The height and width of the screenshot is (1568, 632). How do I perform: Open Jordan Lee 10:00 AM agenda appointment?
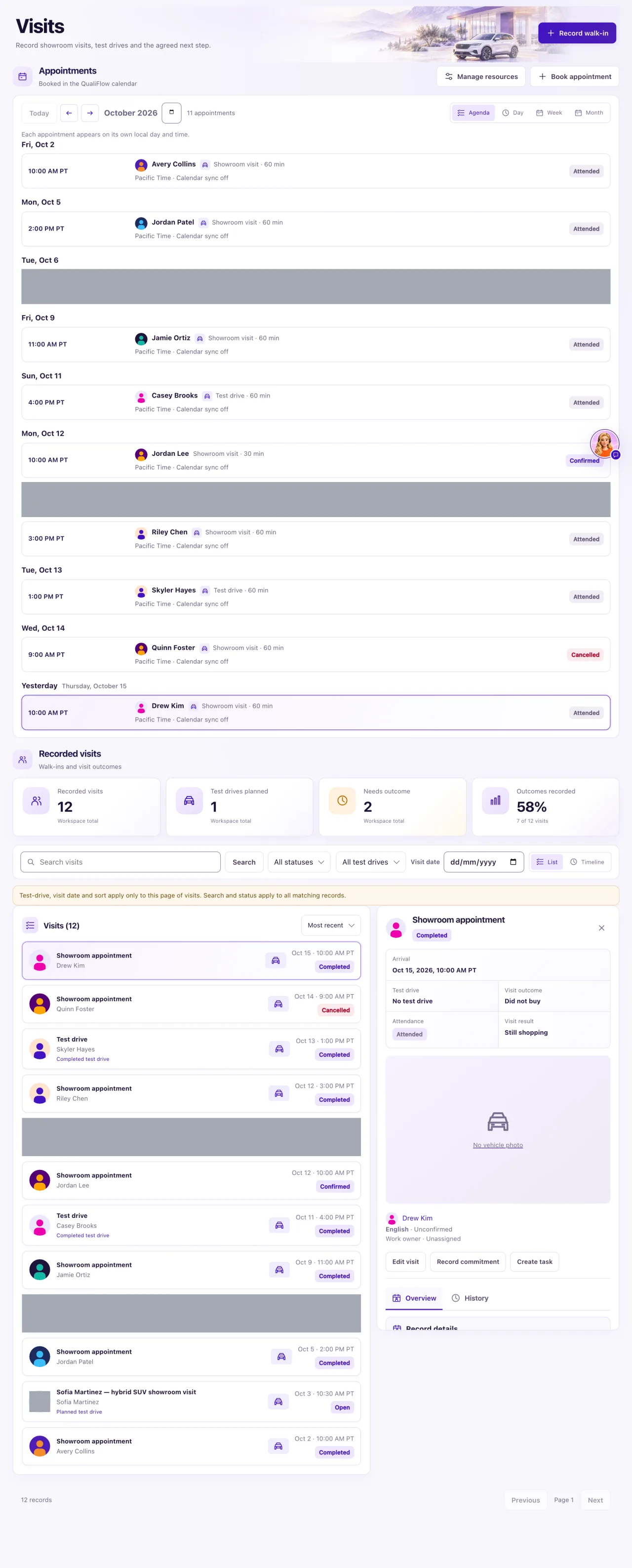pos(316,460)
